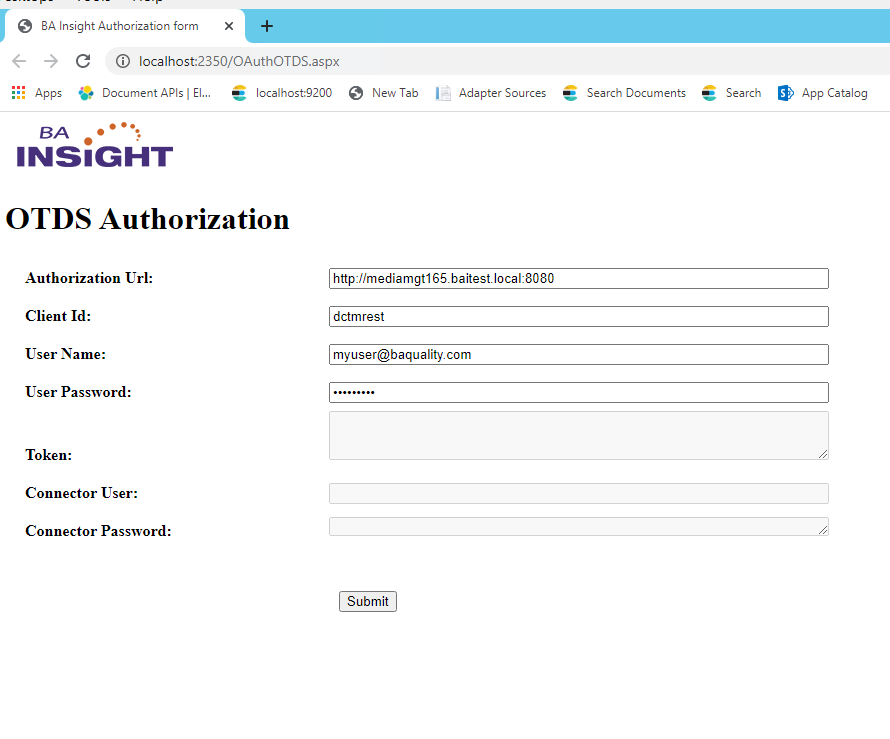The image size is (890, 739).
Task: Select the BA Insight Authorization form tab
Action: (118, 26)
